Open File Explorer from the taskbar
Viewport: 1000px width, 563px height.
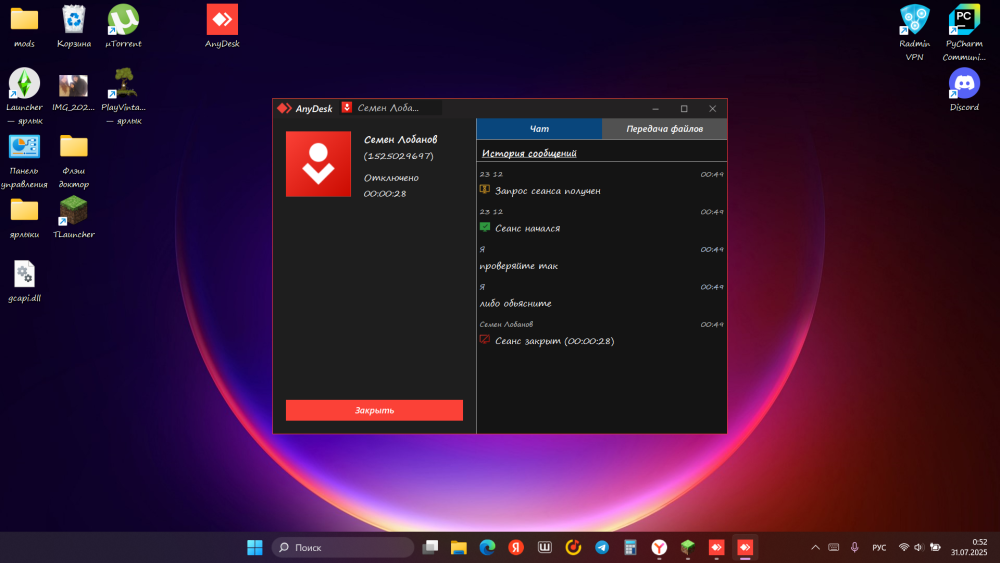tap(459, 547)
